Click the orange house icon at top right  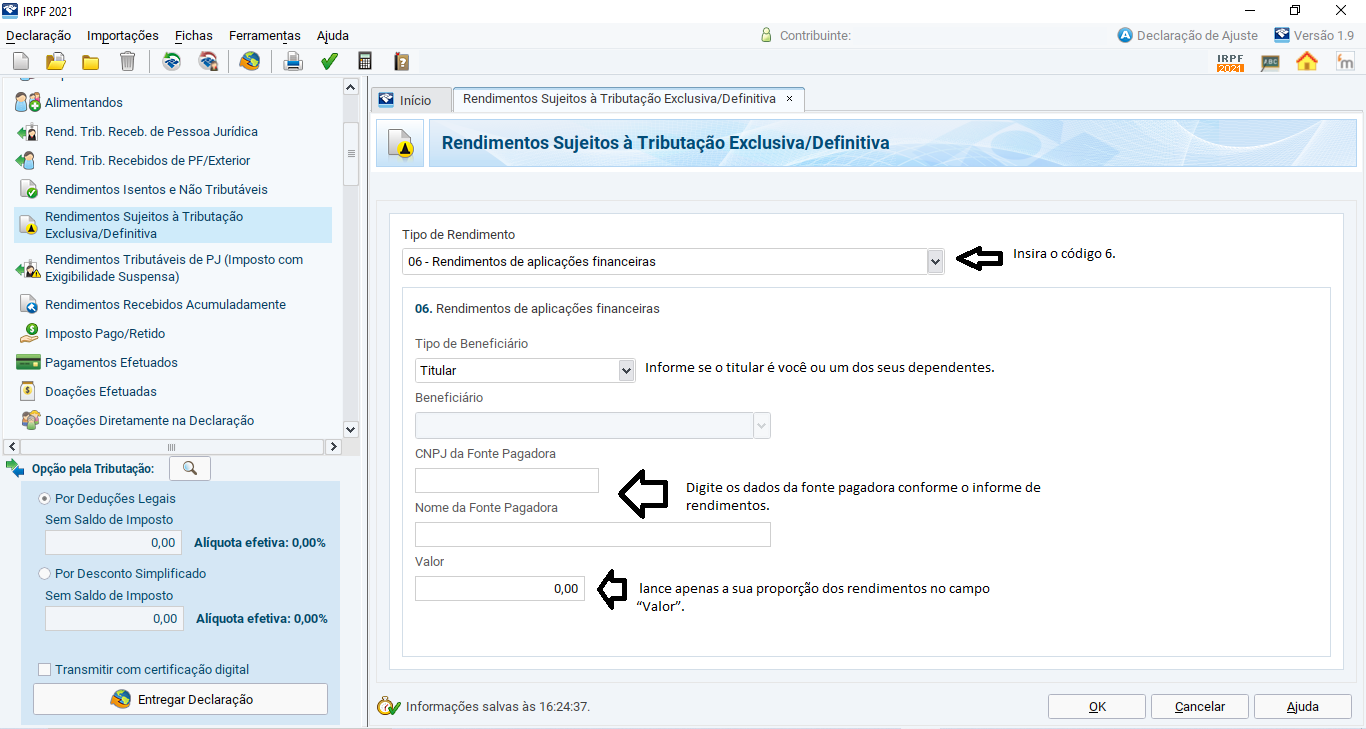1307,62
